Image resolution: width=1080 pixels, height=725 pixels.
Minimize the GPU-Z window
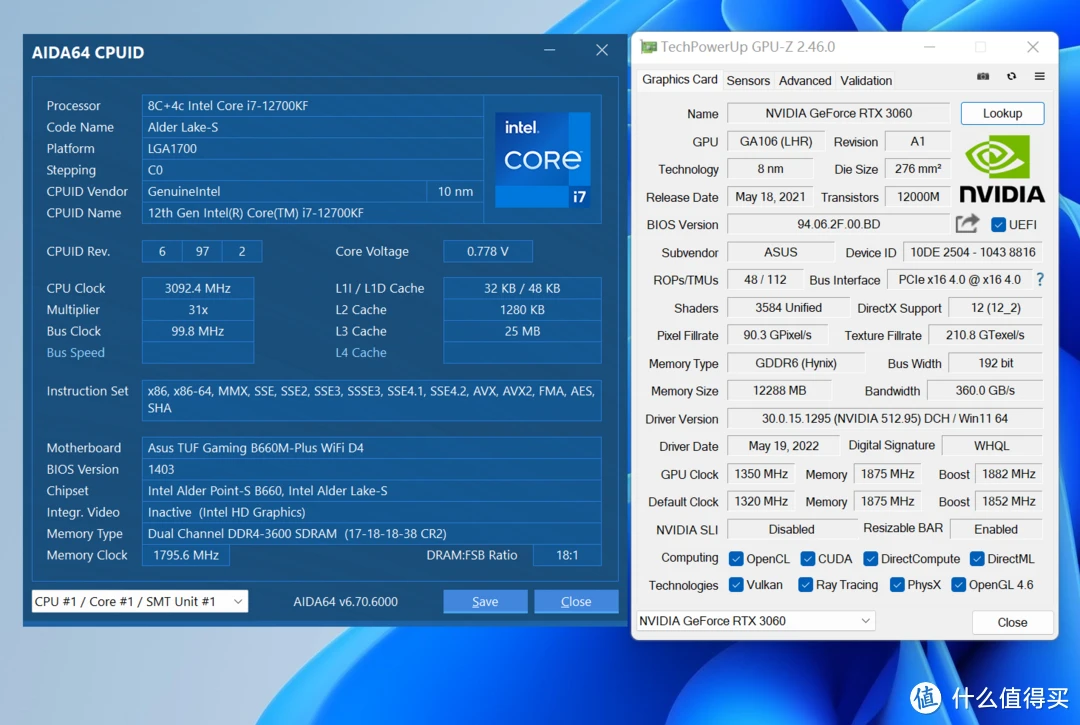[929, 47]
